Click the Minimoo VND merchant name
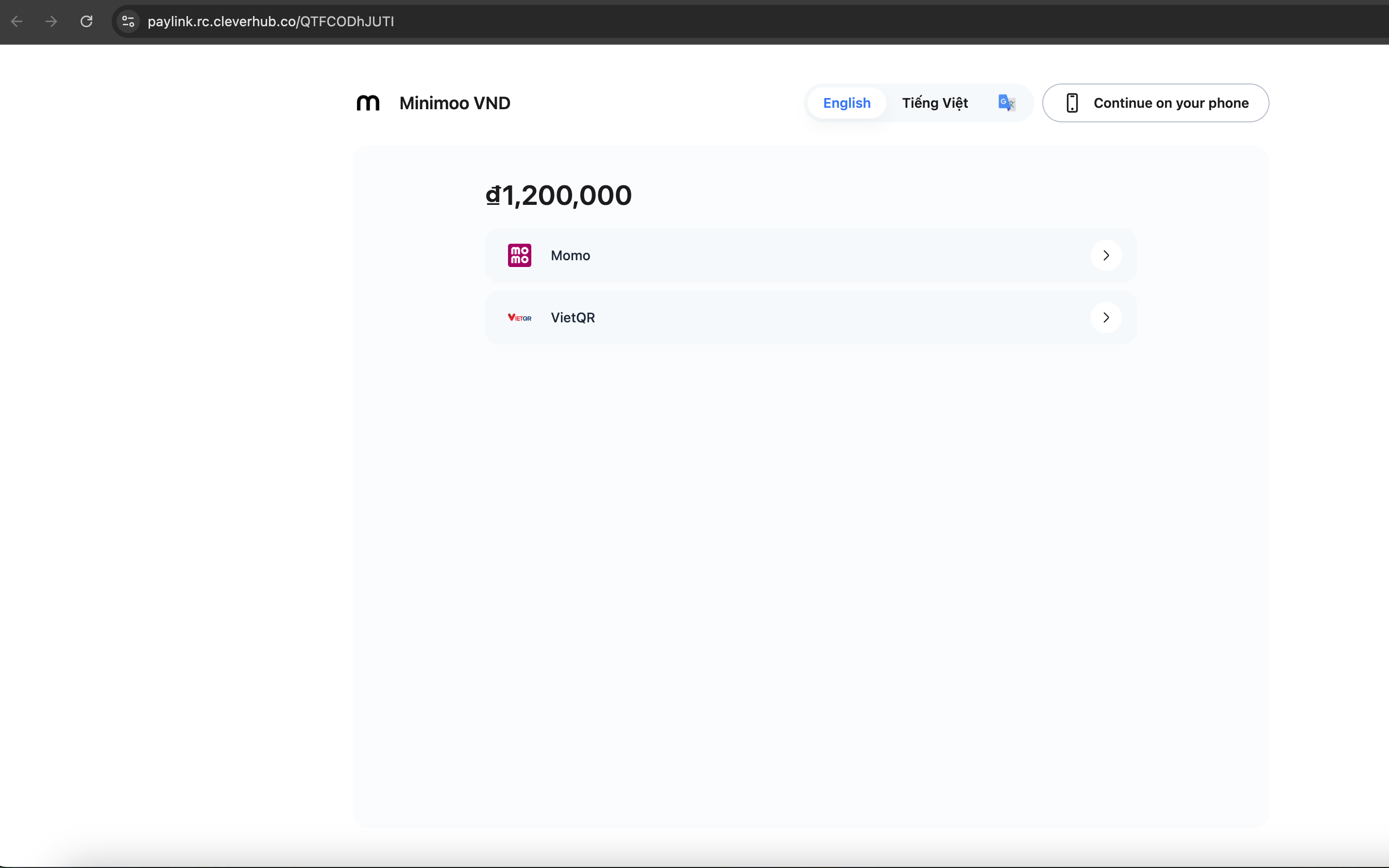1389x868 pixels. pos(455,103)
